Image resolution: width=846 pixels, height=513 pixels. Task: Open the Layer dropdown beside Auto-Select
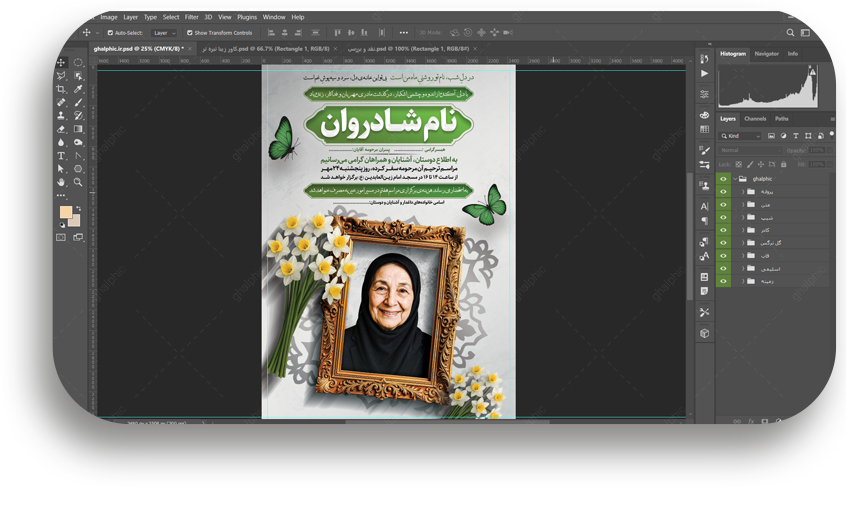[163, 33]
